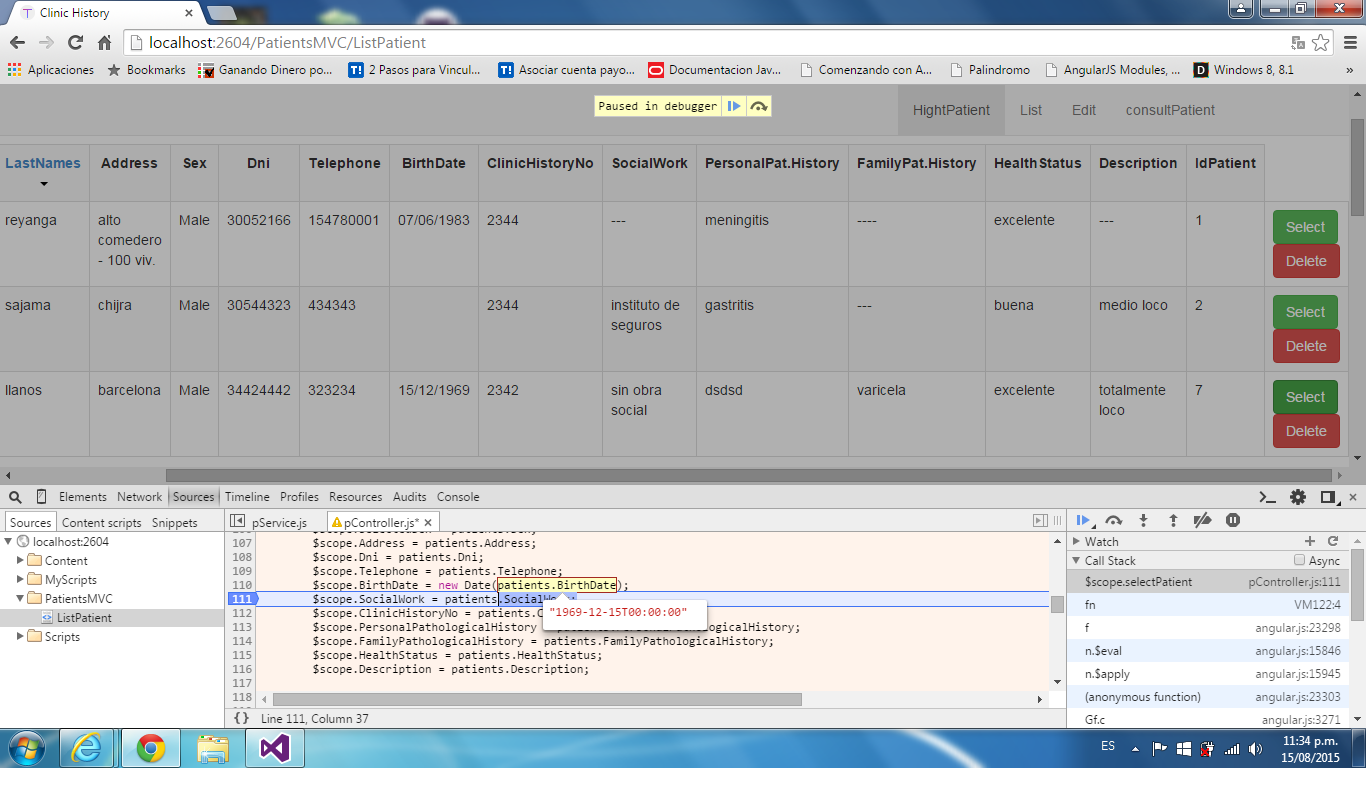Go back in browser history
This screenshot has height=800, width=1366.
tap(17, 42)
